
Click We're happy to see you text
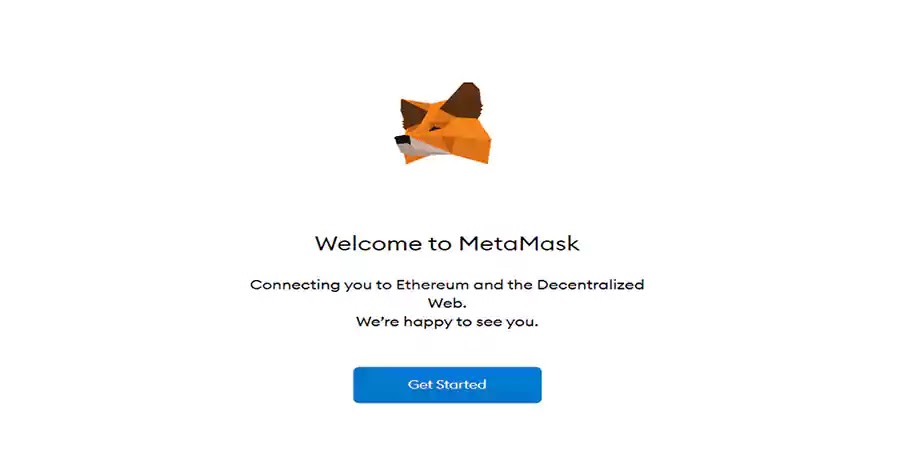click(447, 323)
